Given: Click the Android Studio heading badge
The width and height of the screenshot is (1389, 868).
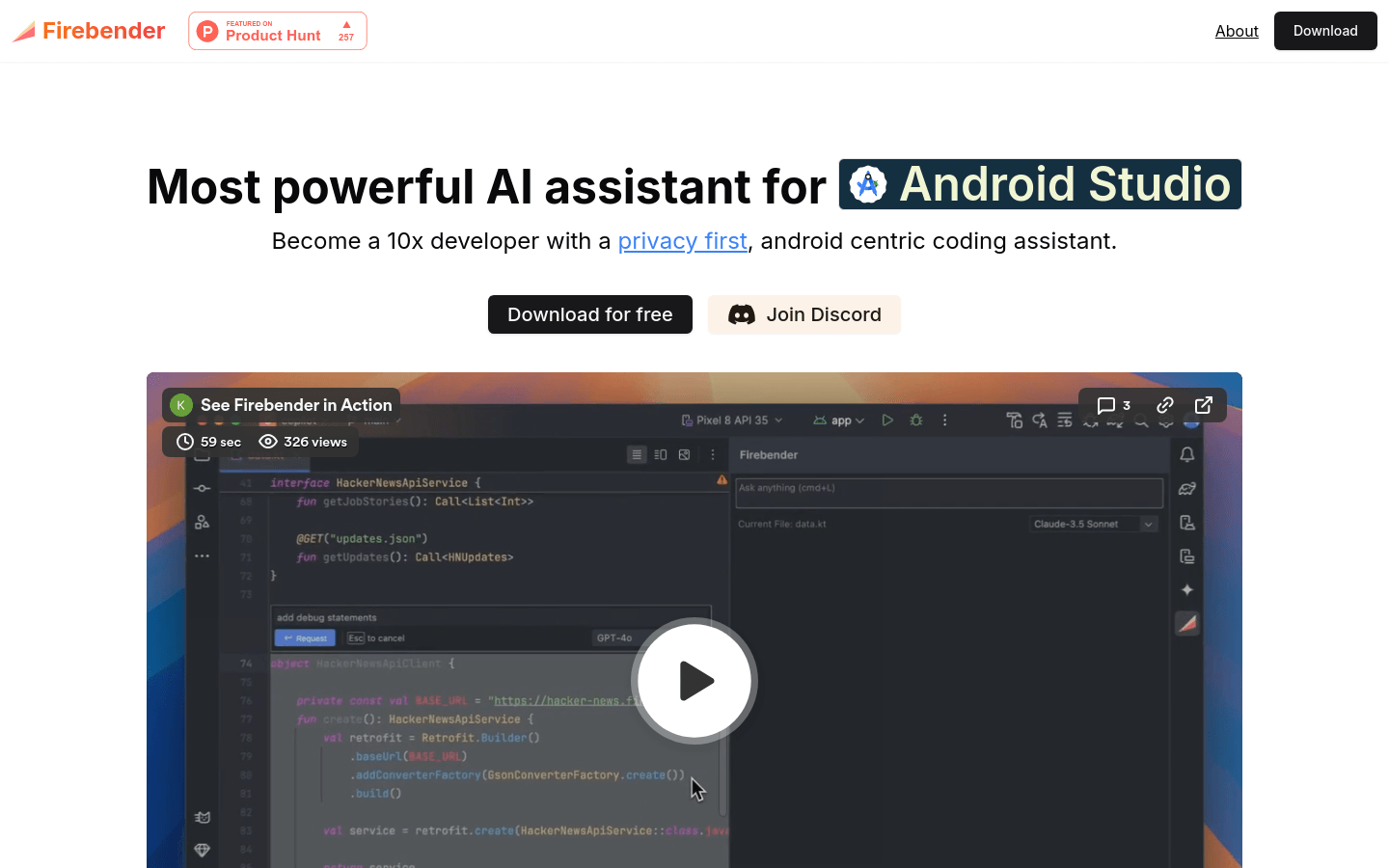Looking at the screenshot, I should tap(1040, 184).
